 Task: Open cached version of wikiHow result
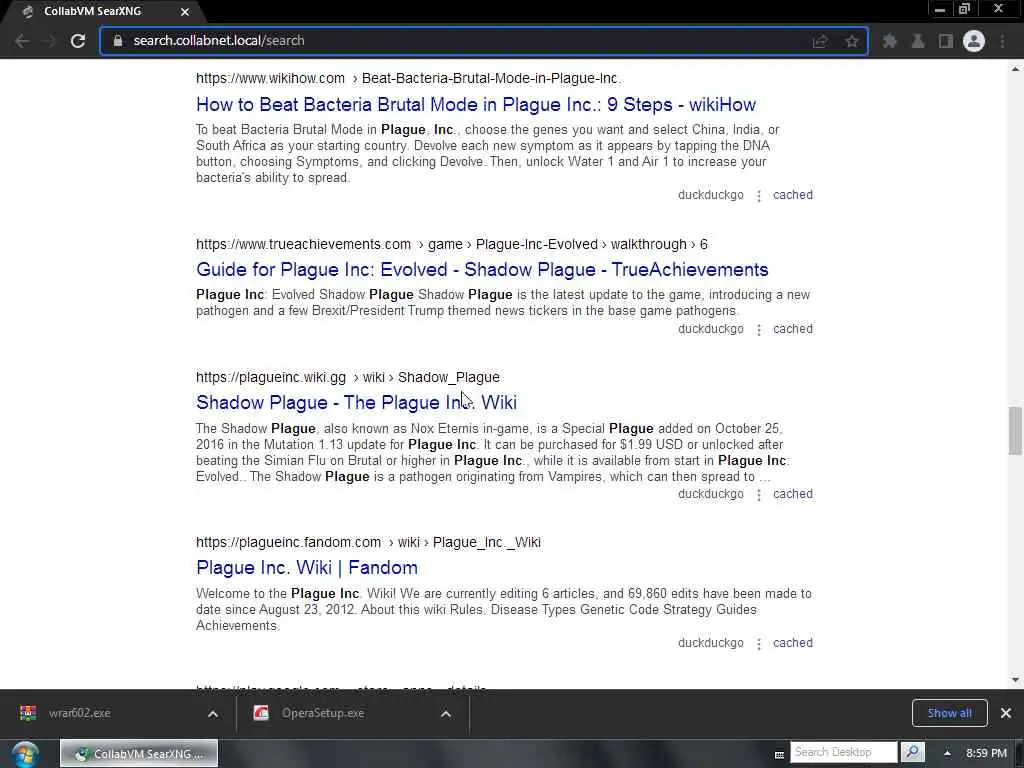click(793, 195)
